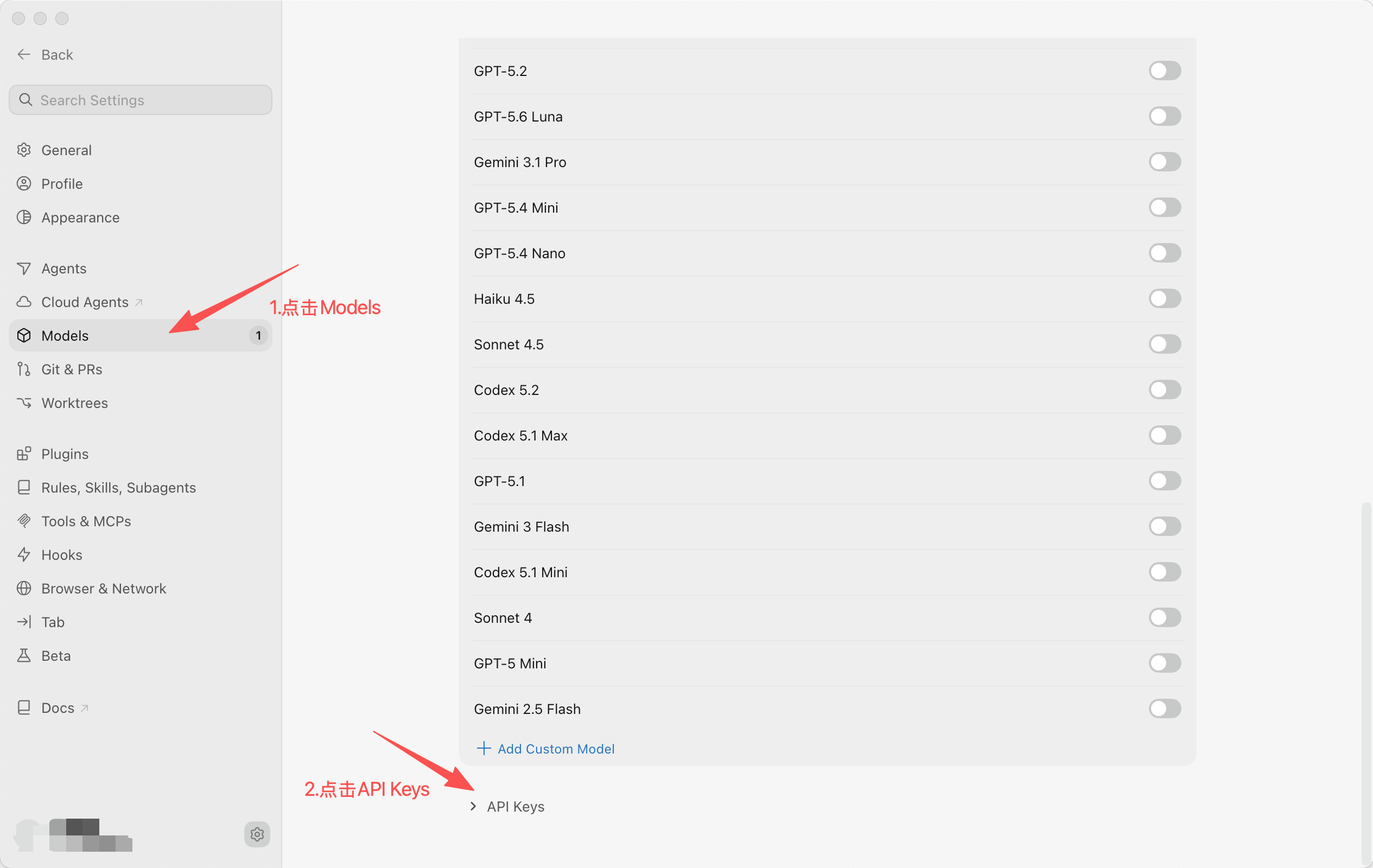Image resolution: width=1373 pixels, height=868 pixels.
Task: Click the plus icon next to Add Custom Model
Action: (484, 748)
